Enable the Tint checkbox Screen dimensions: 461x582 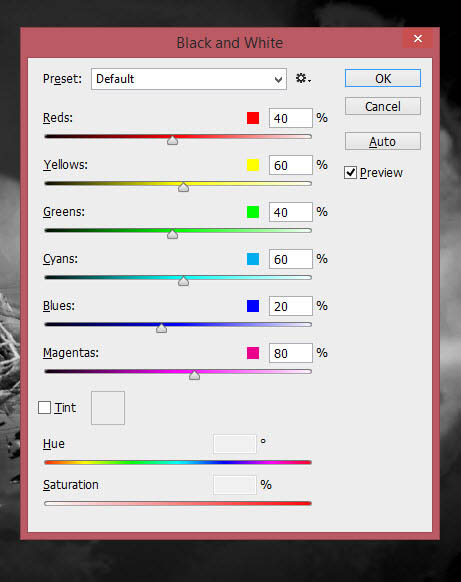(x=45, y=408)
